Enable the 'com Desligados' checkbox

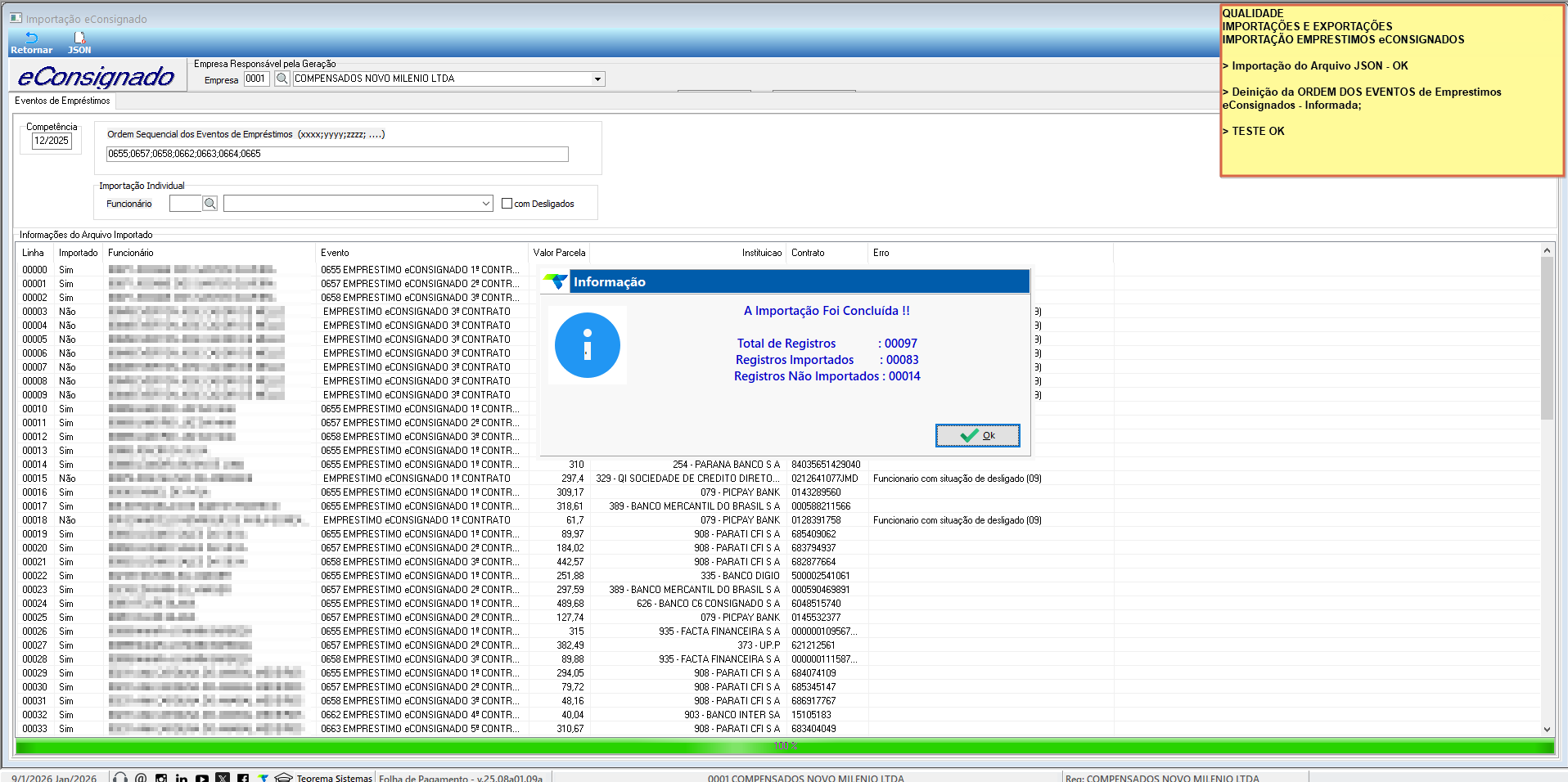point(507,204)
